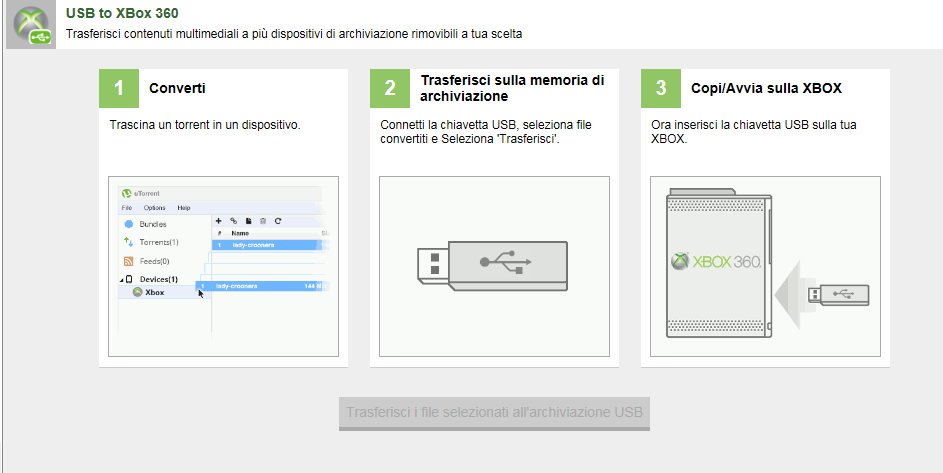Click the Xbox 360 console illustration
The image size is (943, 473).
coord(719,263)
